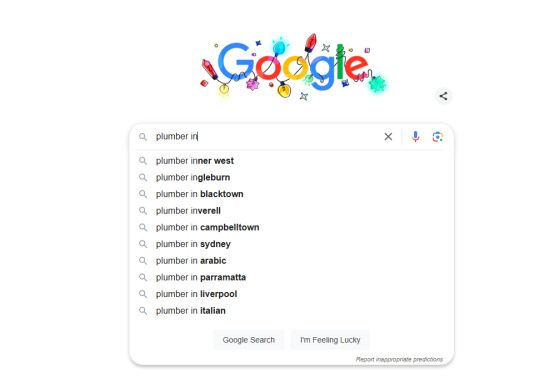Screen dimensions: 540x382
Task: Click the I'm Feeling Lucky button
Action: coord(330,340)
